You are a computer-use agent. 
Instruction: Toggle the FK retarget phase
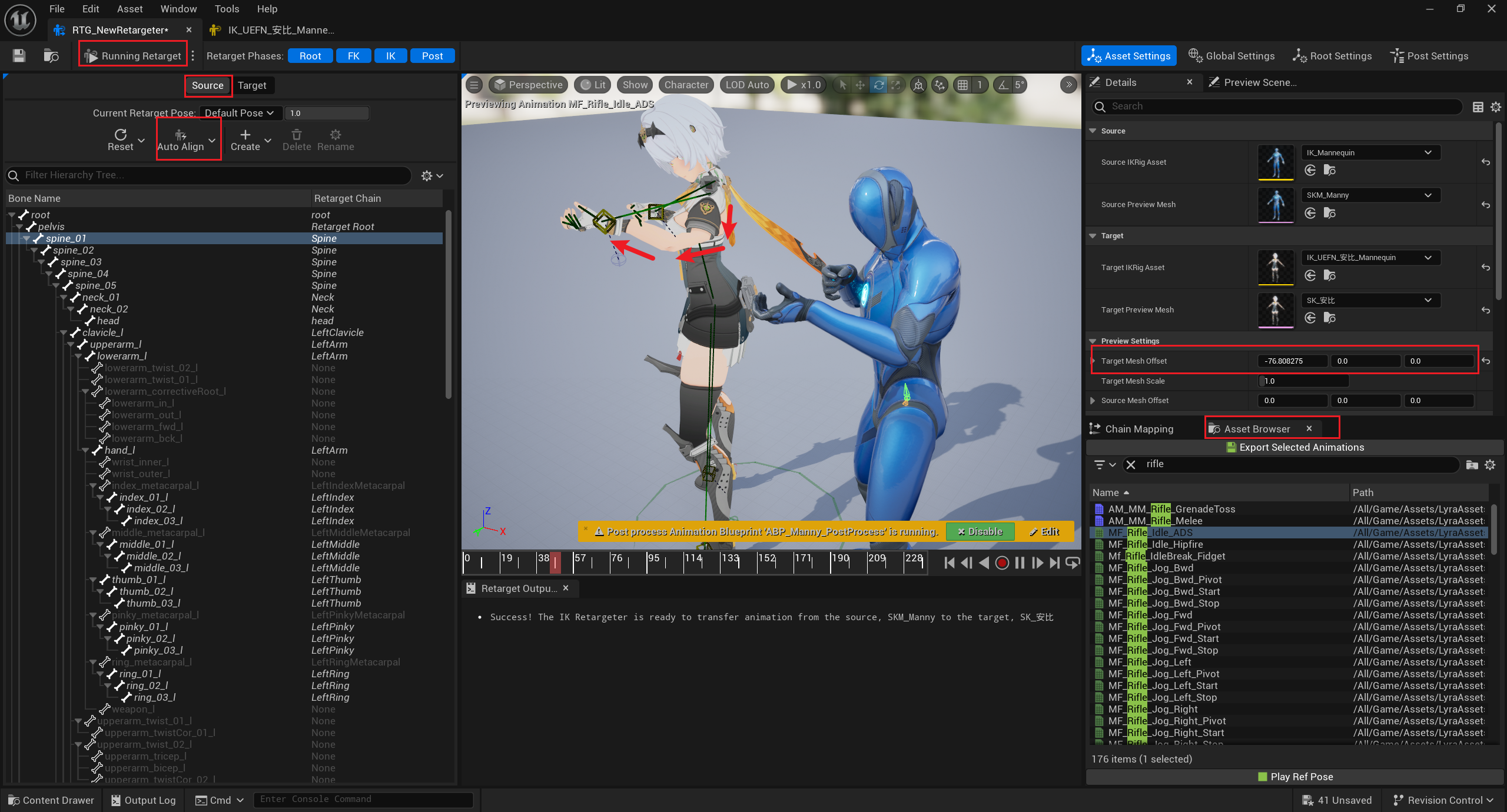click(353, 55)
